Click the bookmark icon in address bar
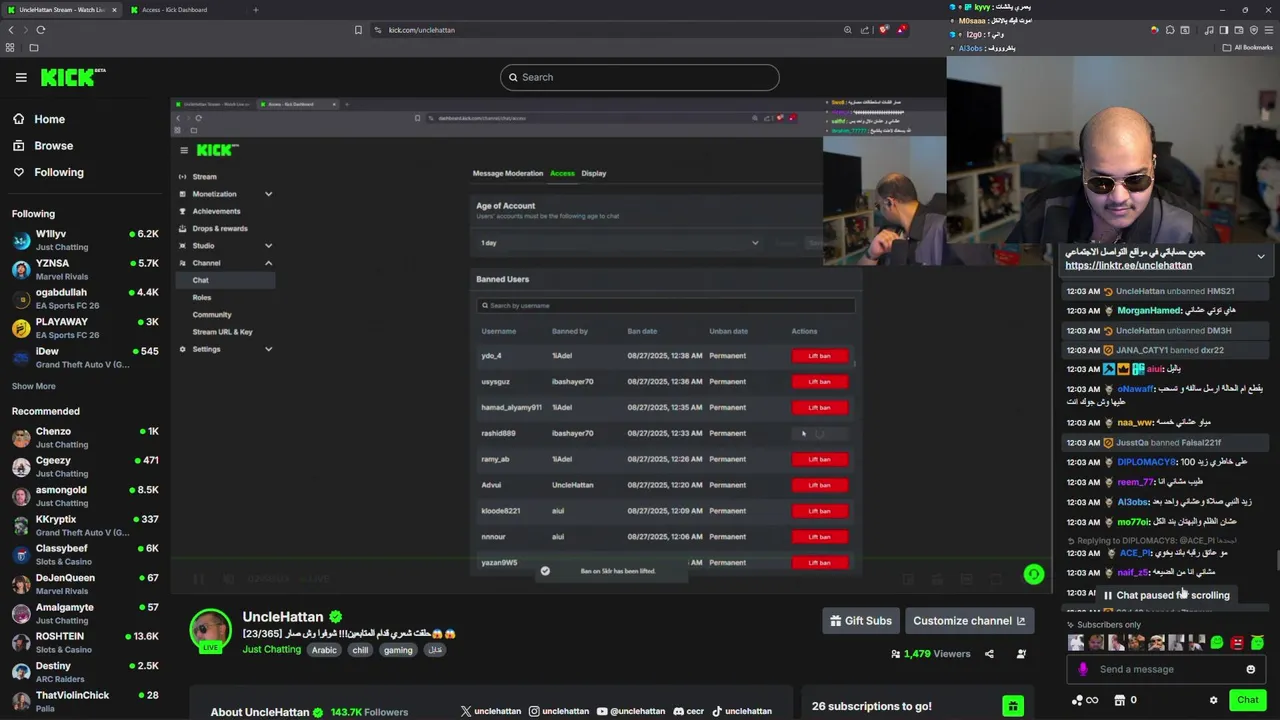Image resolution: width=1280 pixels, height=720 pixels. tap(358, 30)
